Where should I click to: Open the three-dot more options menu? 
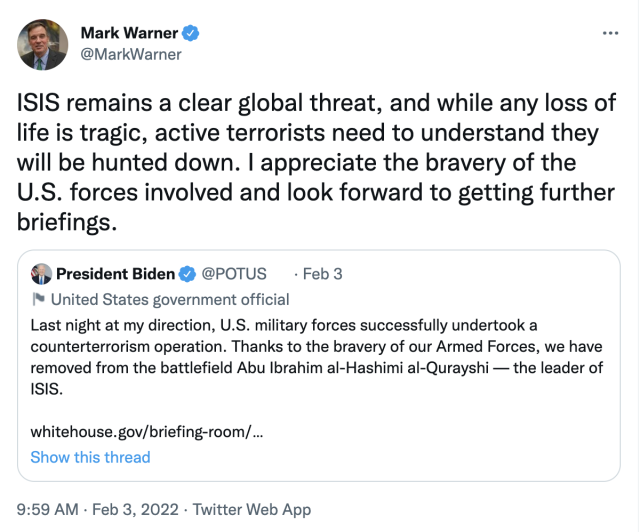click(610, 33)
